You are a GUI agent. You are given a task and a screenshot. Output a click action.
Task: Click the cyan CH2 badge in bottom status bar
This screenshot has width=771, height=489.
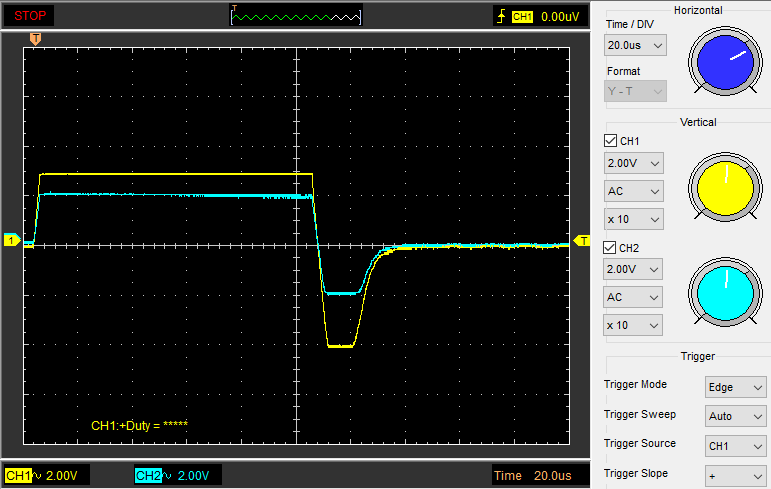coord(148,475)
